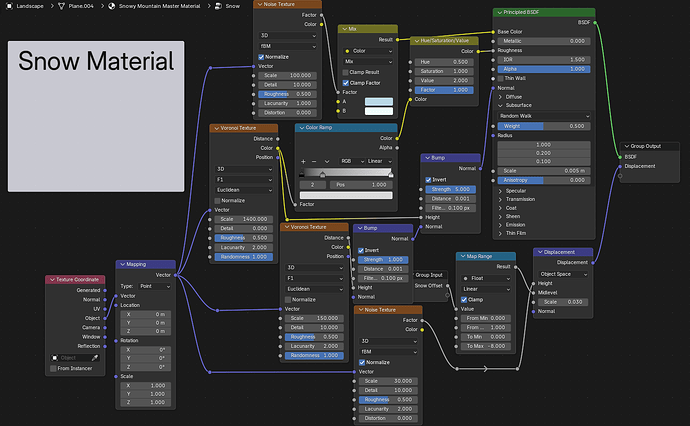Click Mix node color swatch A

point(379,102)
